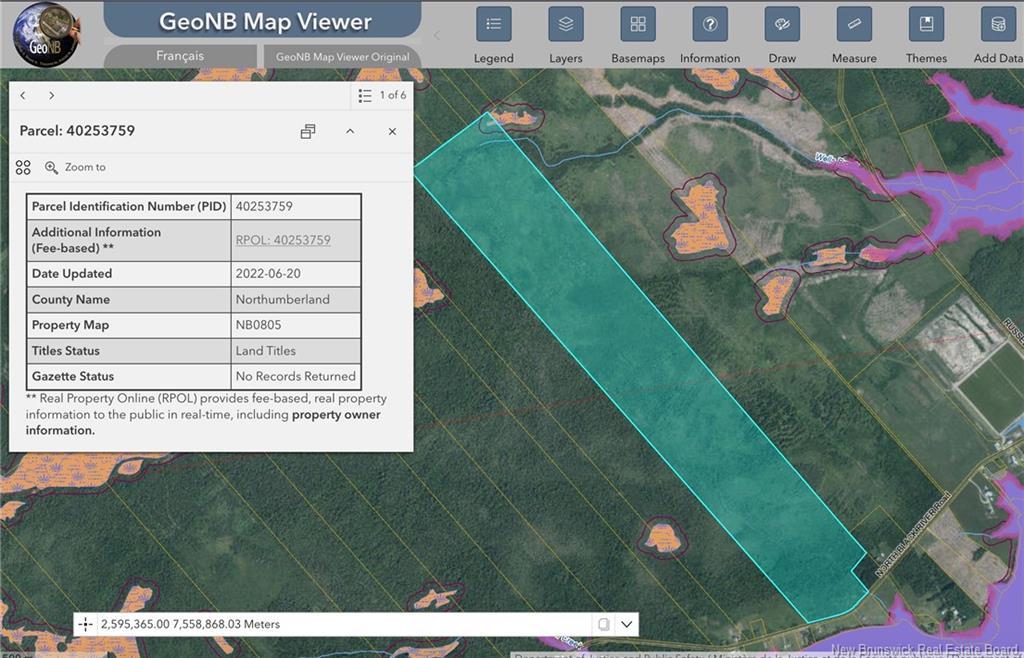Image resolution: width=1024 pixels, height=658 pixels.
Task: Open the Add Data tool
Action: click(997, 25)
